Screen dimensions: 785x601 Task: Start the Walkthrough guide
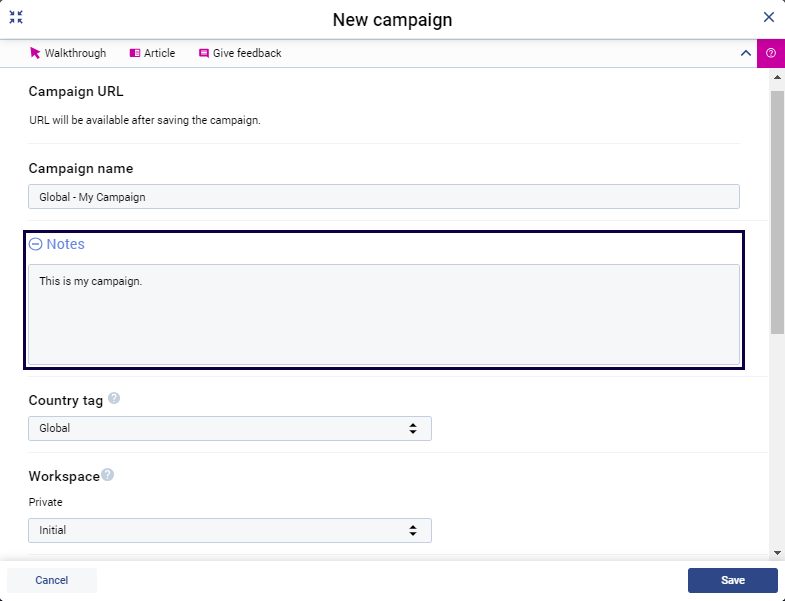[x=68, y=53]
